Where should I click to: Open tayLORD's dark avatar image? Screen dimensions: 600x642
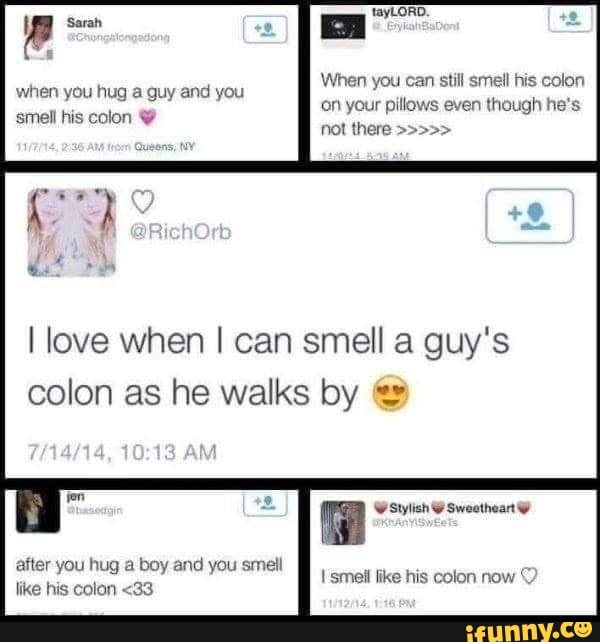[343, 27]
